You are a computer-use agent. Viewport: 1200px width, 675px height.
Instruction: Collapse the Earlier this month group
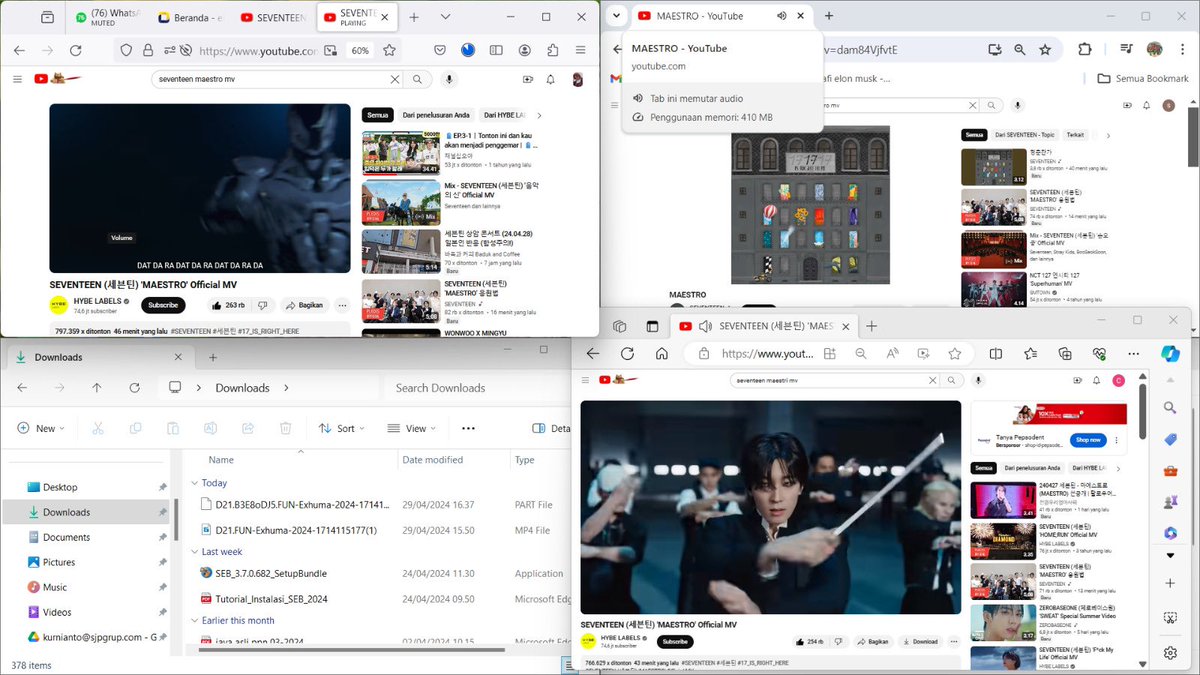(x=195, y=621)
